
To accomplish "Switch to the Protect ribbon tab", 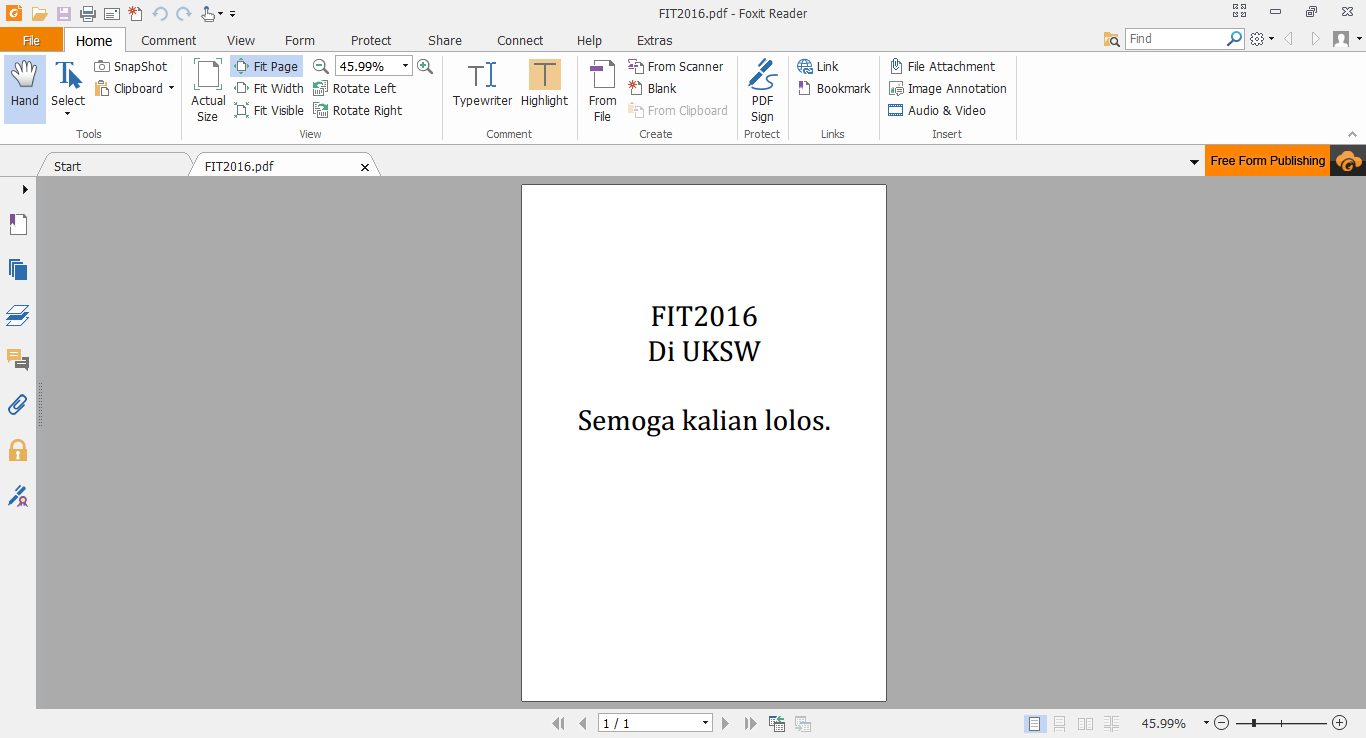I will (371, 40).
